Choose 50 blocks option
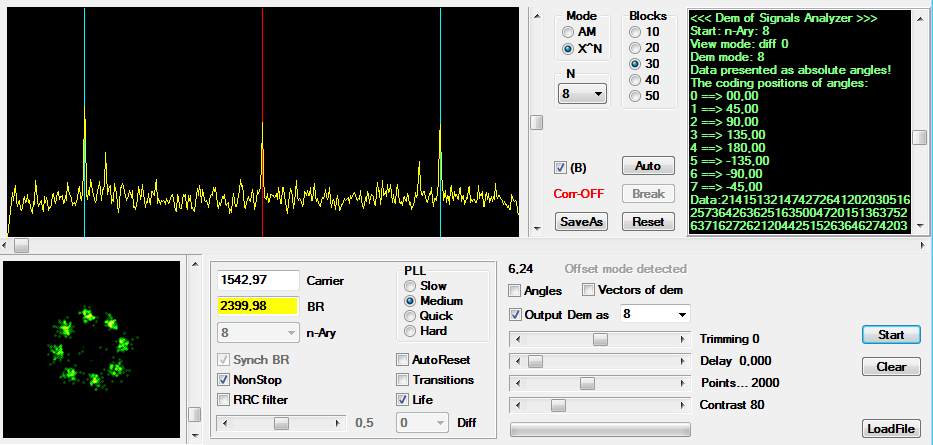The width and height of the screenshot is (933, 445). click(635, 96)
